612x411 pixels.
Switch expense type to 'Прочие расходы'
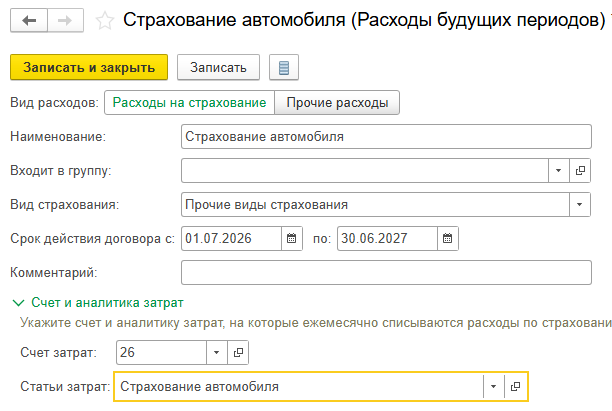click(337, 103)
